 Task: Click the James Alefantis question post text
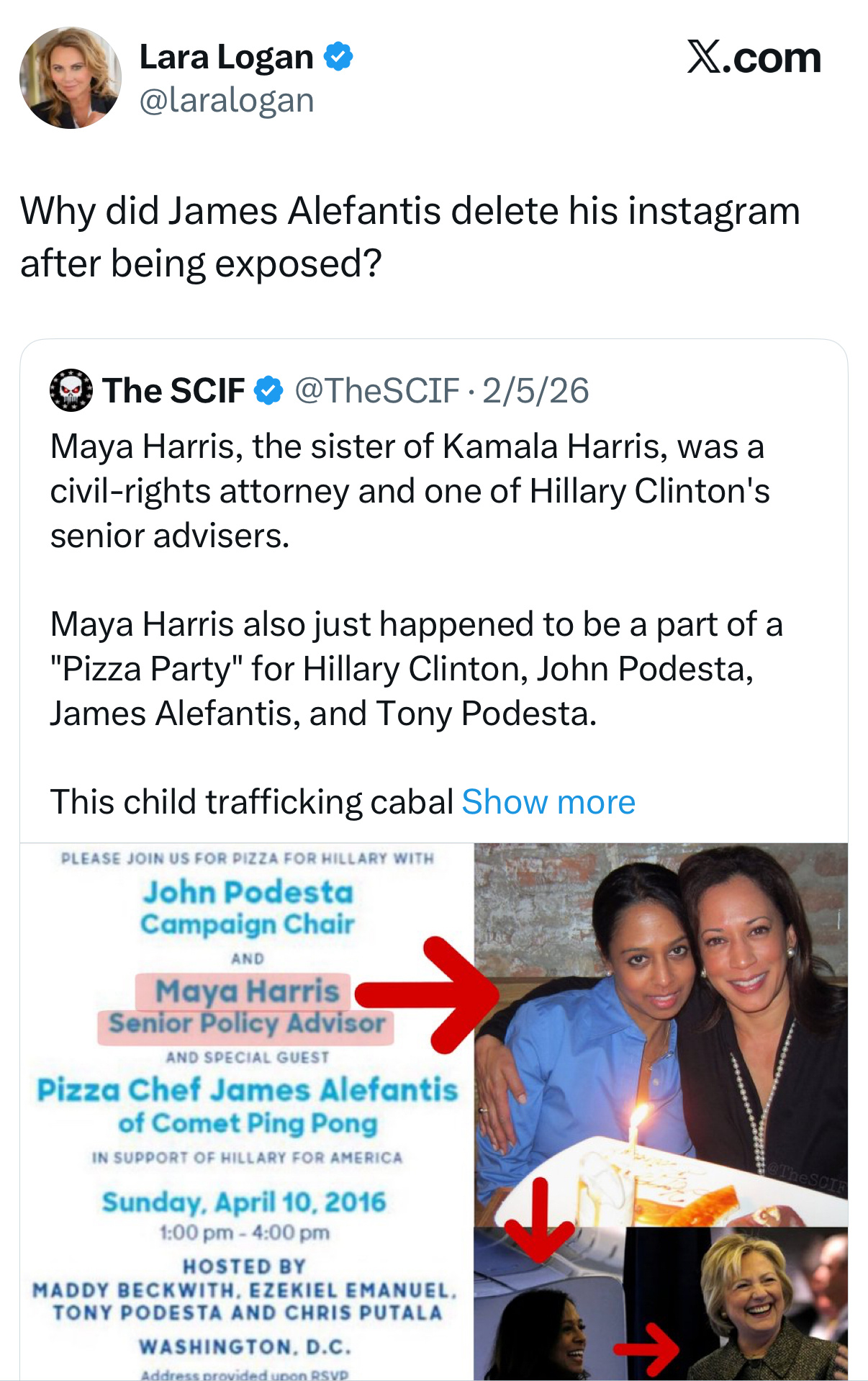pos(410,237)
